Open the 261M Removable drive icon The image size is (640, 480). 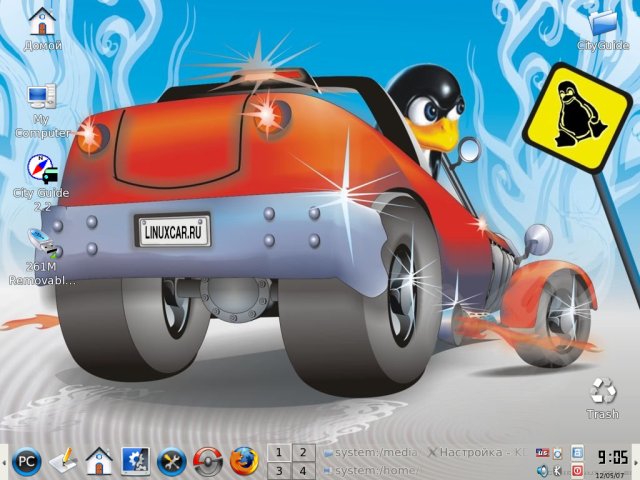tap(43, 244)
